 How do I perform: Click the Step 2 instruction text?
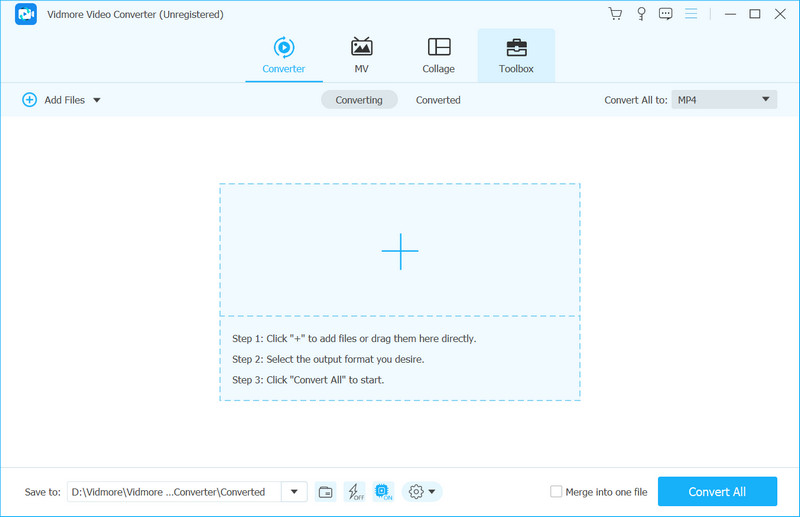pyautogui.click(x=328, y=359)
